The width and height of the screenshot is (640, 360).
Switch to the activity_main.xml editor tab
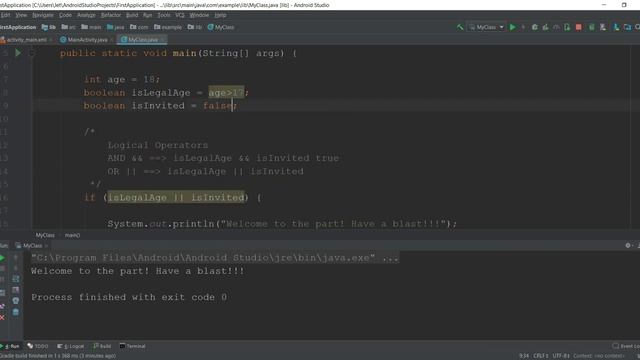pos(26,40)
